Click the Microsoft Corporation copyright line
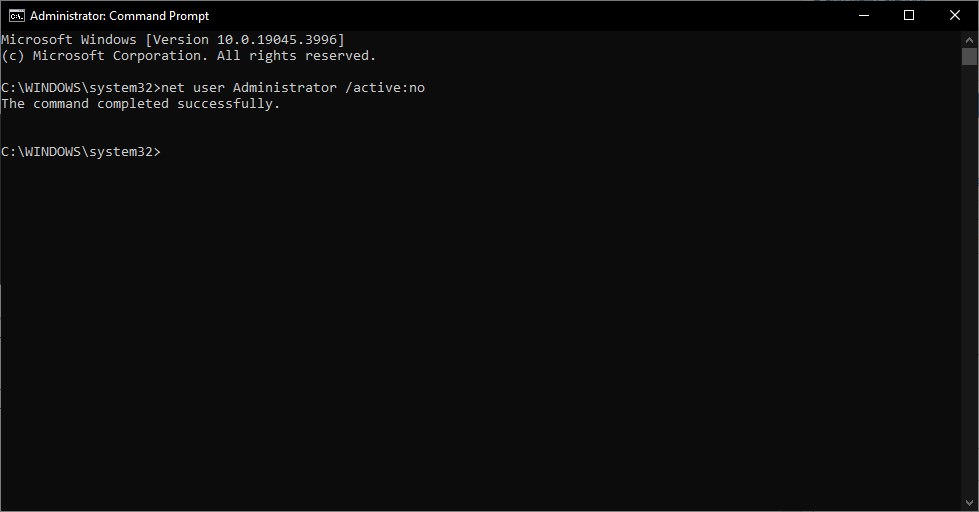The width and height of the screenshot is (979, 512). [x=188, y=56]
